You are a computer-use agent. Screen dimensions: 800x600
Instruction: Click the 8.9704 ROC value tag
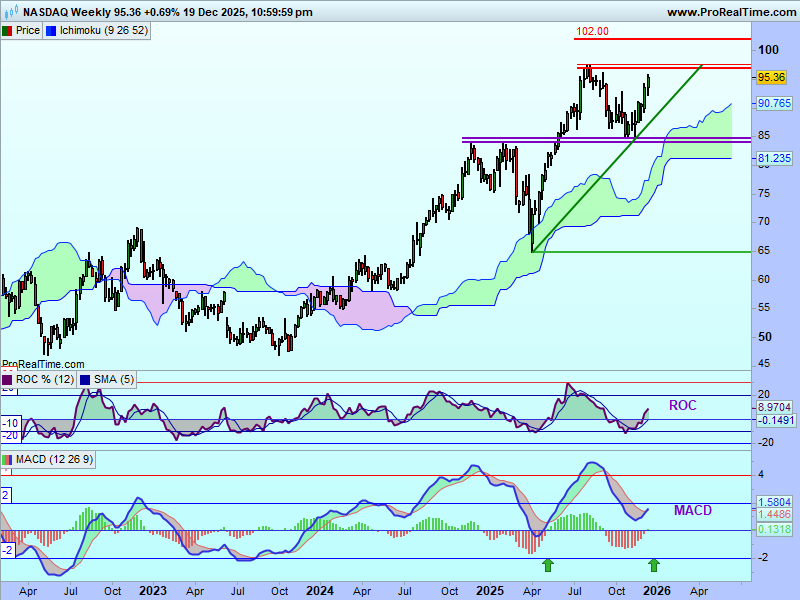click(775, 408)
